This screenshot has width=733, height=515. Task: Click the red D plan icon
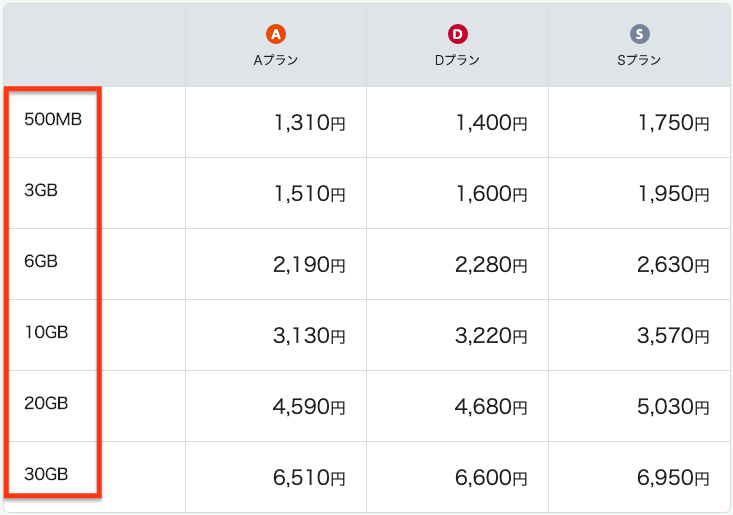[x=458, y=34]
